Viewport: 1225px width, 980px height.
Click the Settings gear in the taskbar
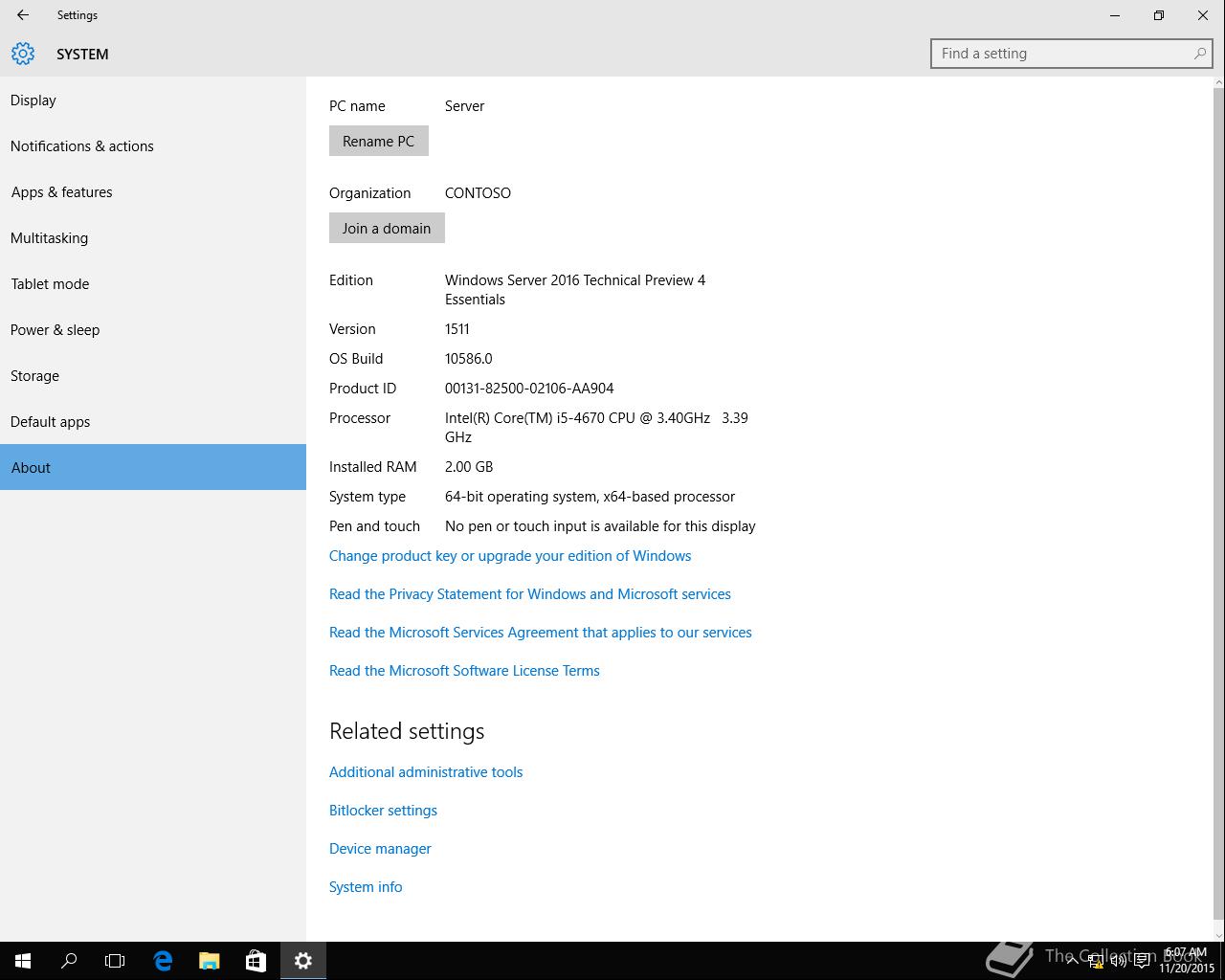(303, 961)
